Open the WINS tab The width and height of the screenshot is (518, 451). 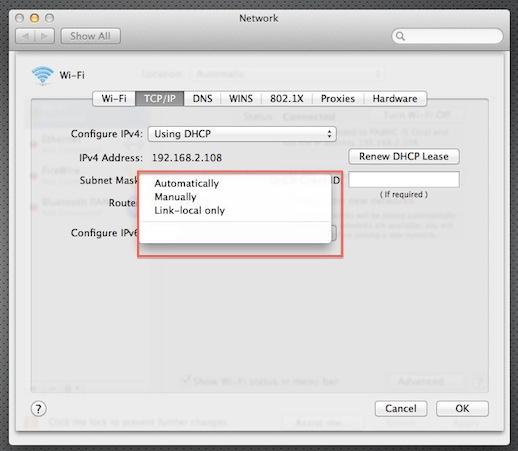pyautogui.click(x=241, y=99)
